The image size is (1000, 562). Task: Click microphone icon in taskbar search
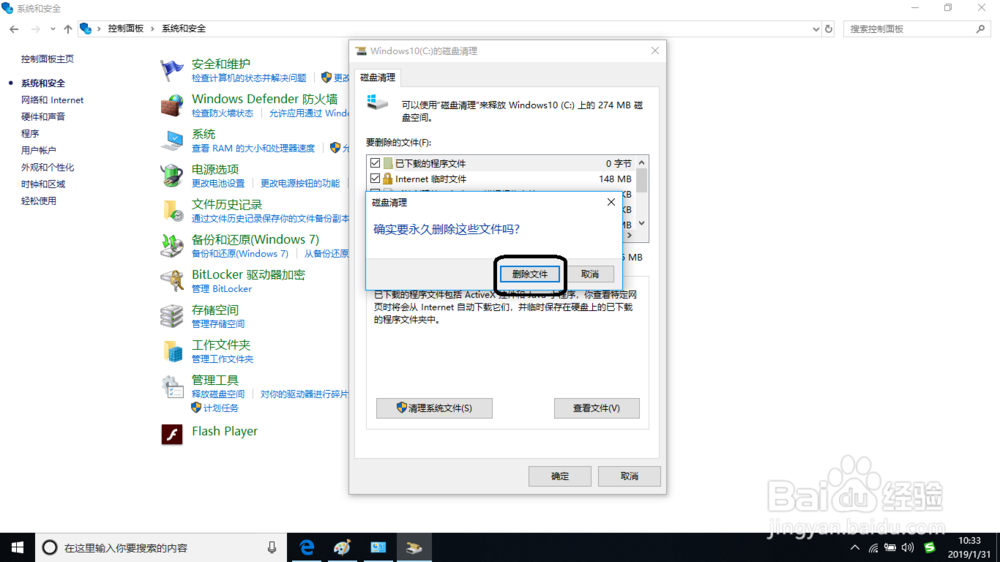(272, 547)
